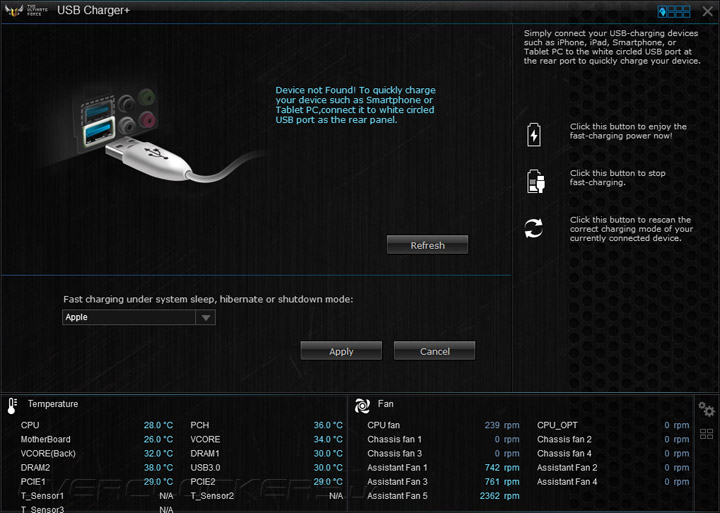Click the Chassis fan 1 row
The width and height of the screenshot is (720, 513).
point(443,440)
